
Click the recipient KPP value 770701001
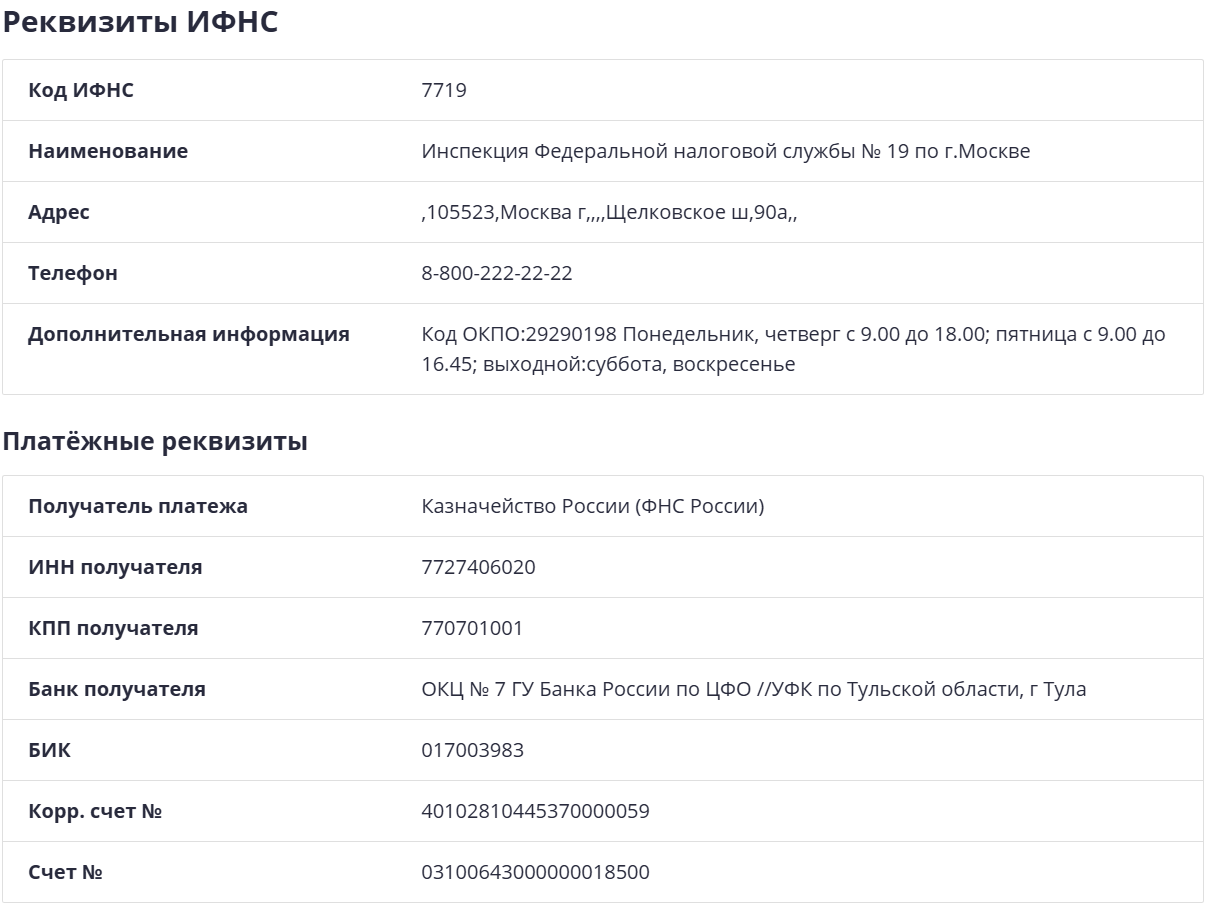(472, 629)
